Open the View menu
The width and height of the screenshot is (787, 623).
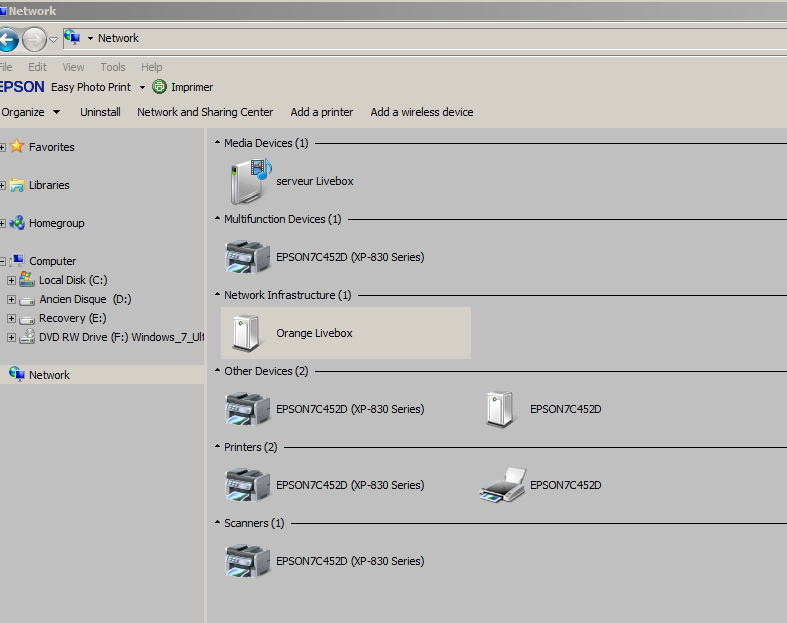point(73,67)
